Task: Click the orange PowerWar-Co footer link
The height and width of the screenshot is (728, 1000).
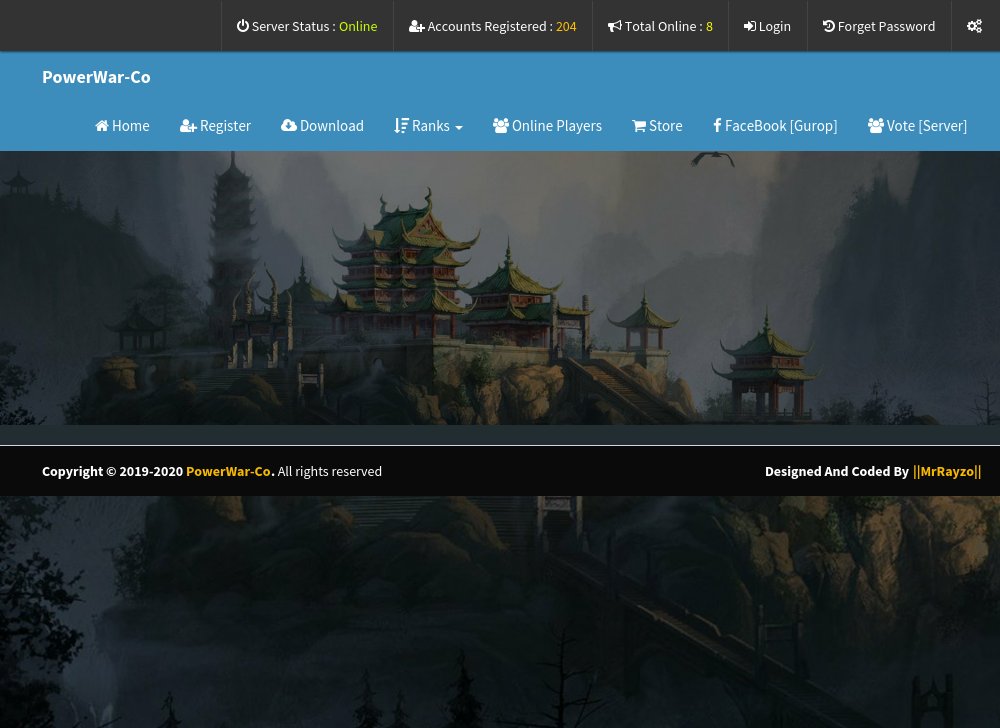Action: click(228, 471)
